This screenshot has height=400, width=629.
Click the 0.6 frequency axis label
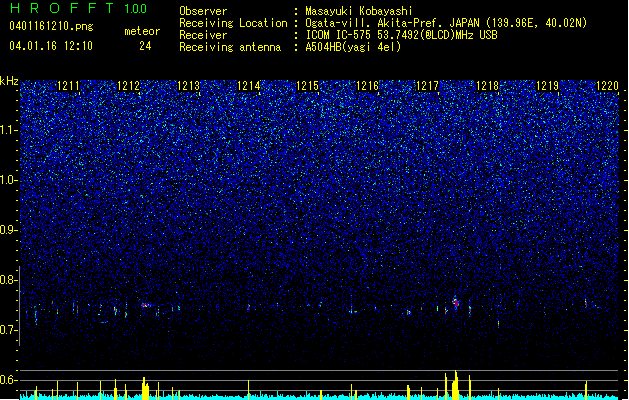pyautogui.click(x=9, y=380)
